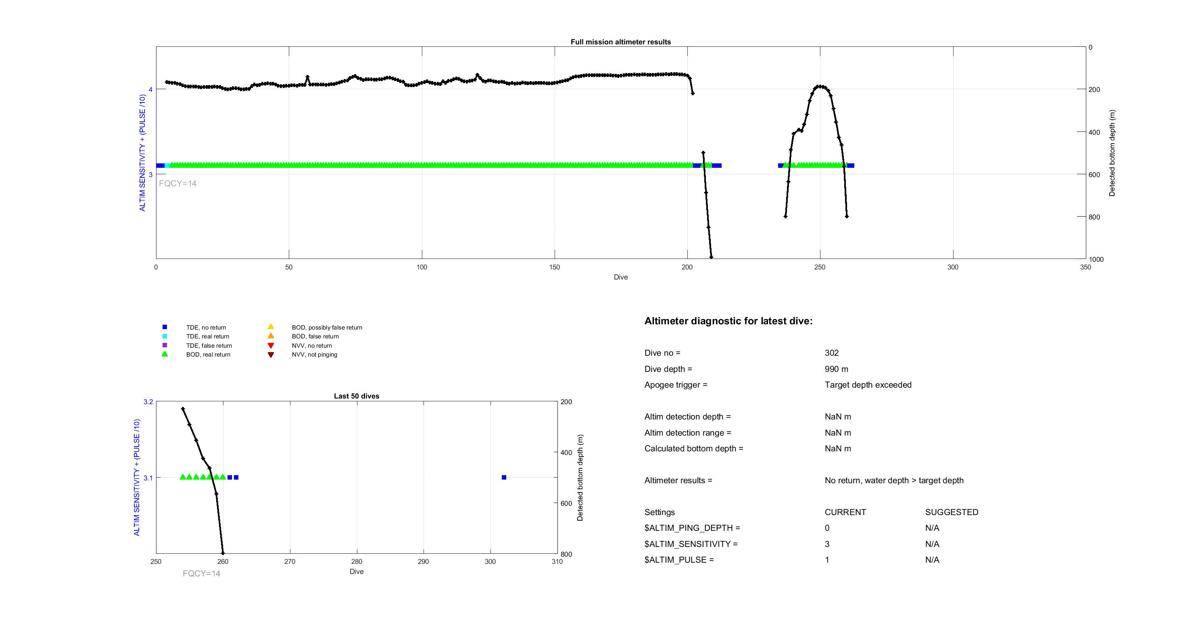Click the 'Dive no =' label
Screen dimensions: 1200x622
pos(662,353)
